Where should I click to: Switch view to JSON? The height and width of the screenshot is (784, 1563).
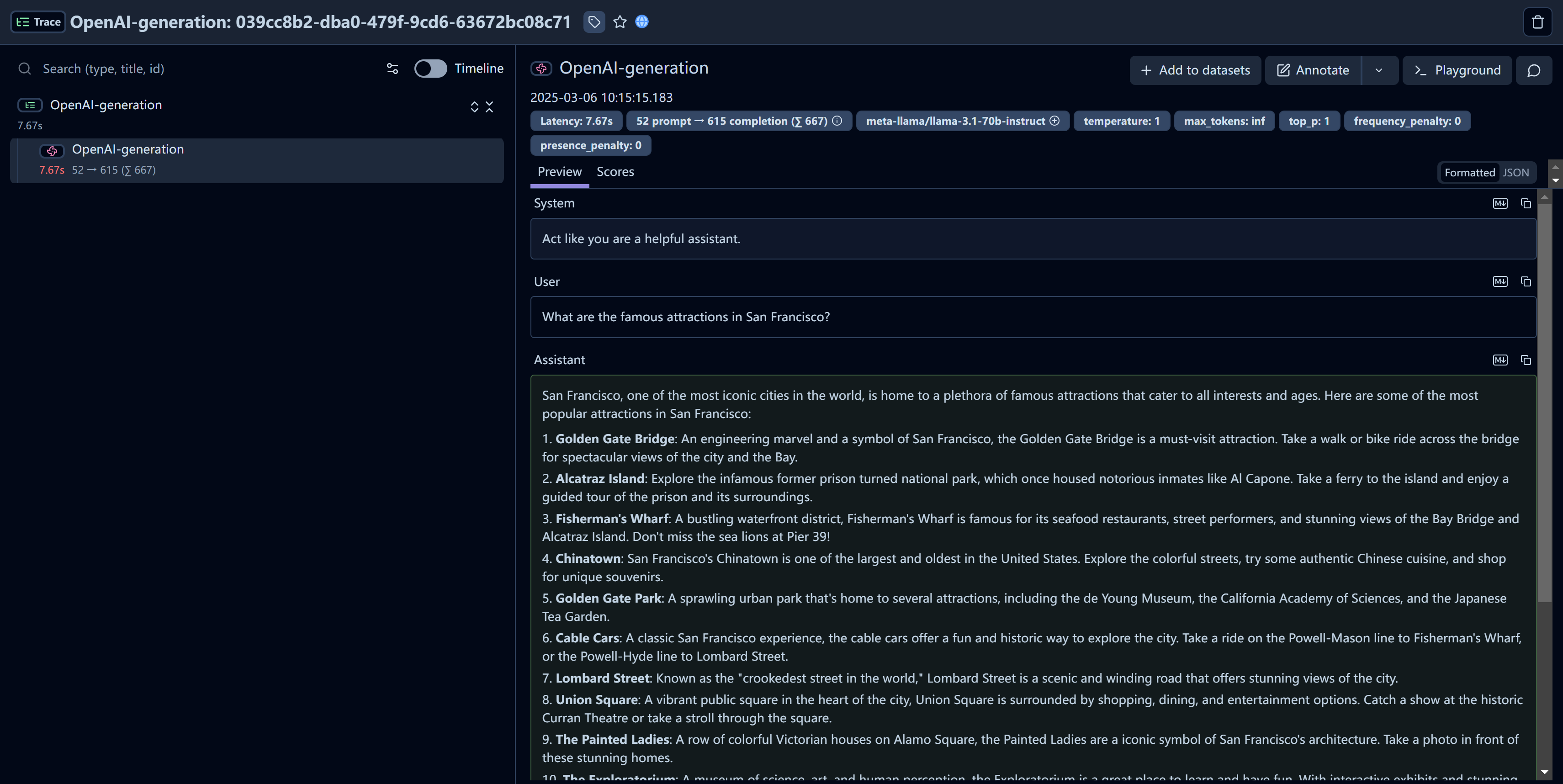coord(1515,173)
